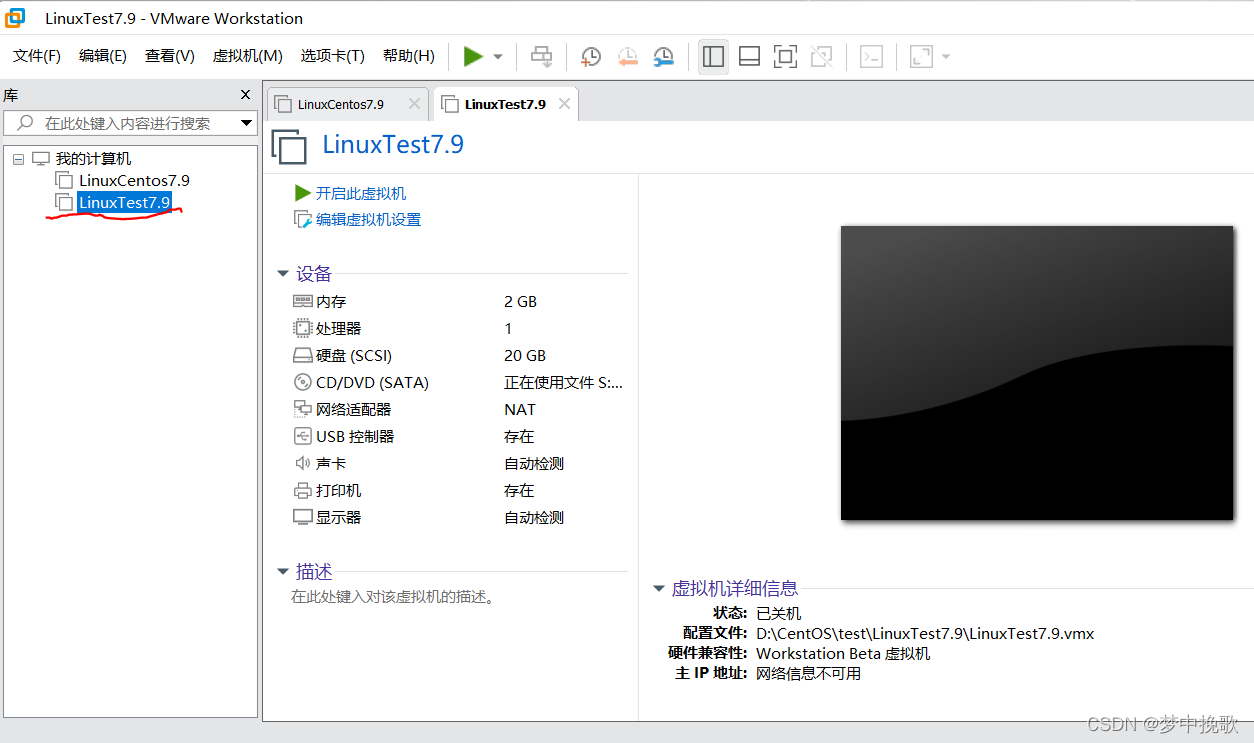The height and width of the screenshot is (743, 1254).
Task: Click the 网络适配器 device icon
Action: point(302,409)
